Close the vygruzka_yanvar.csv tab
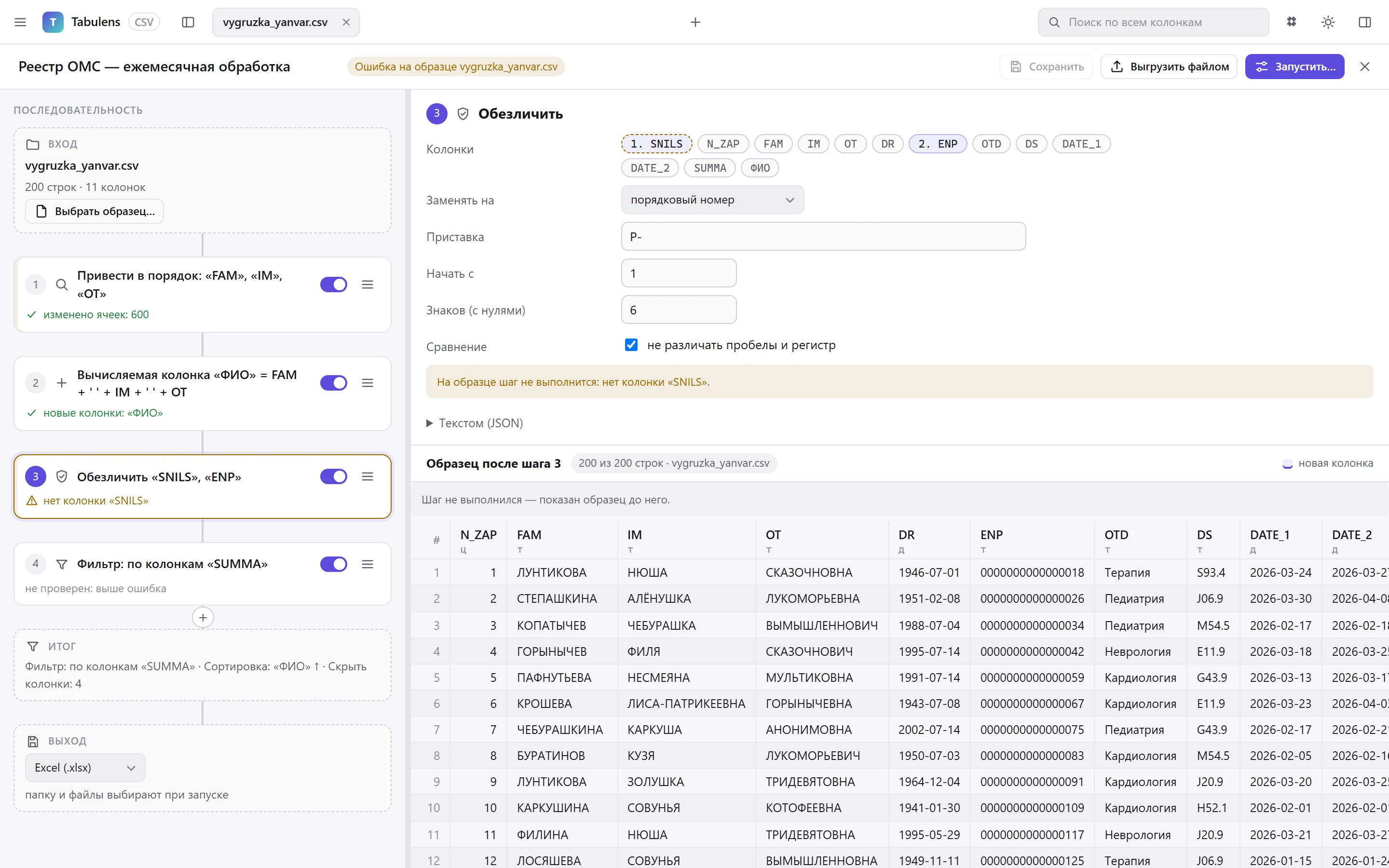 pyautogui.click(x=346, y=22)
